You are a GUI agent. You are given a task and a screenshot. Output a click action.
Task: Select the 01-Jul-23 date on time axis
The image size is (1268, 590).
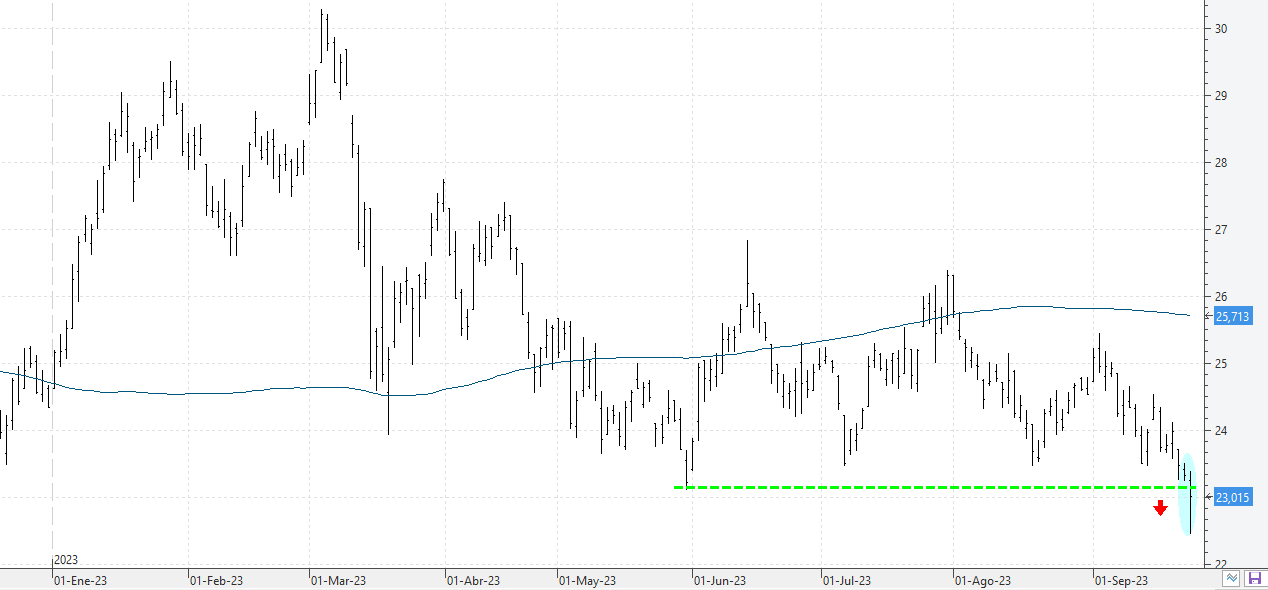846,580
